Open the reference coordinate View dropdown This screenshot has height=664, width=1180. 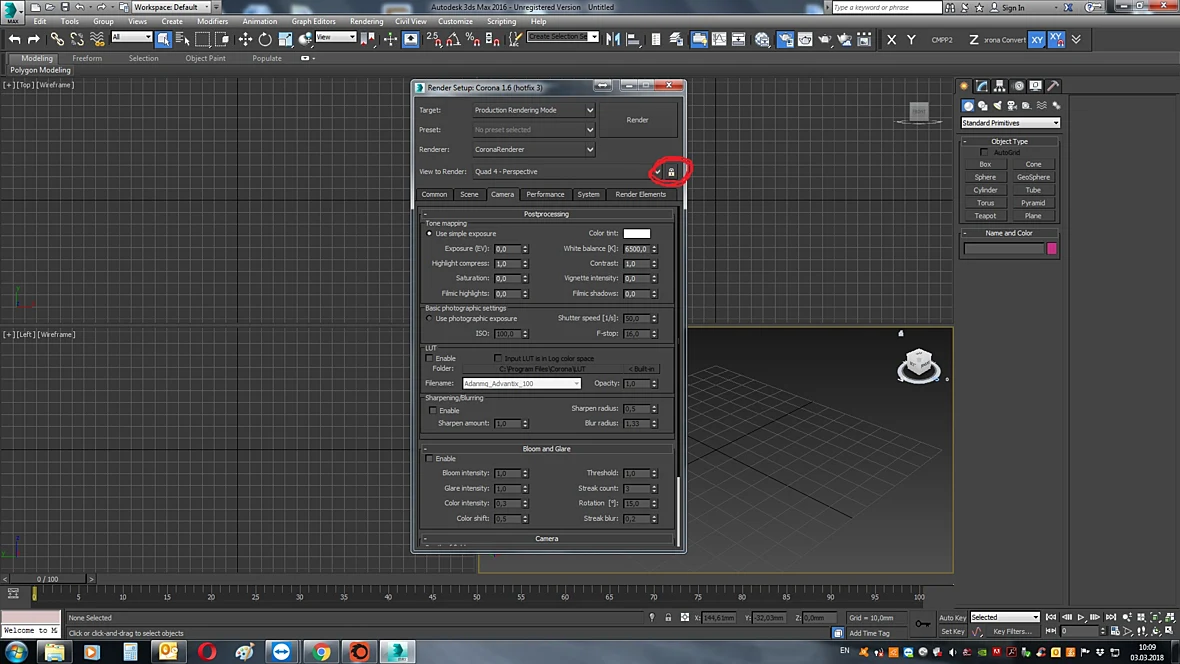(336, 37)
